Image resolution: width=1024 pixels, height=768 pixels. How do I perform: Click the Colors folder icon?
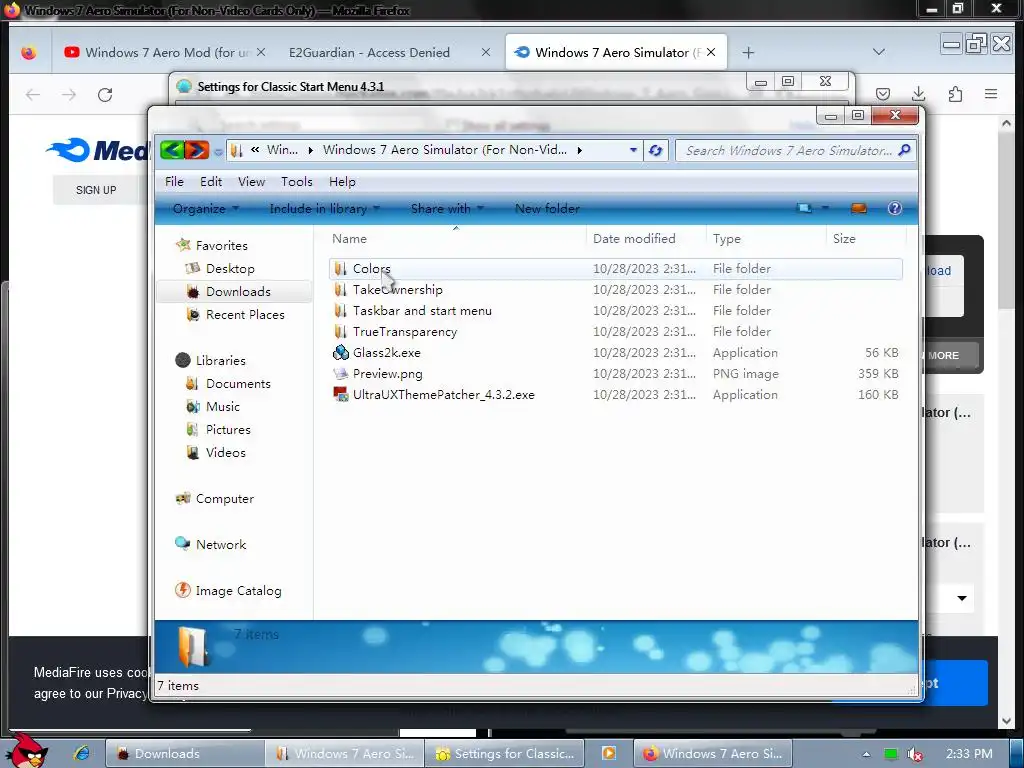pos(340,268)
